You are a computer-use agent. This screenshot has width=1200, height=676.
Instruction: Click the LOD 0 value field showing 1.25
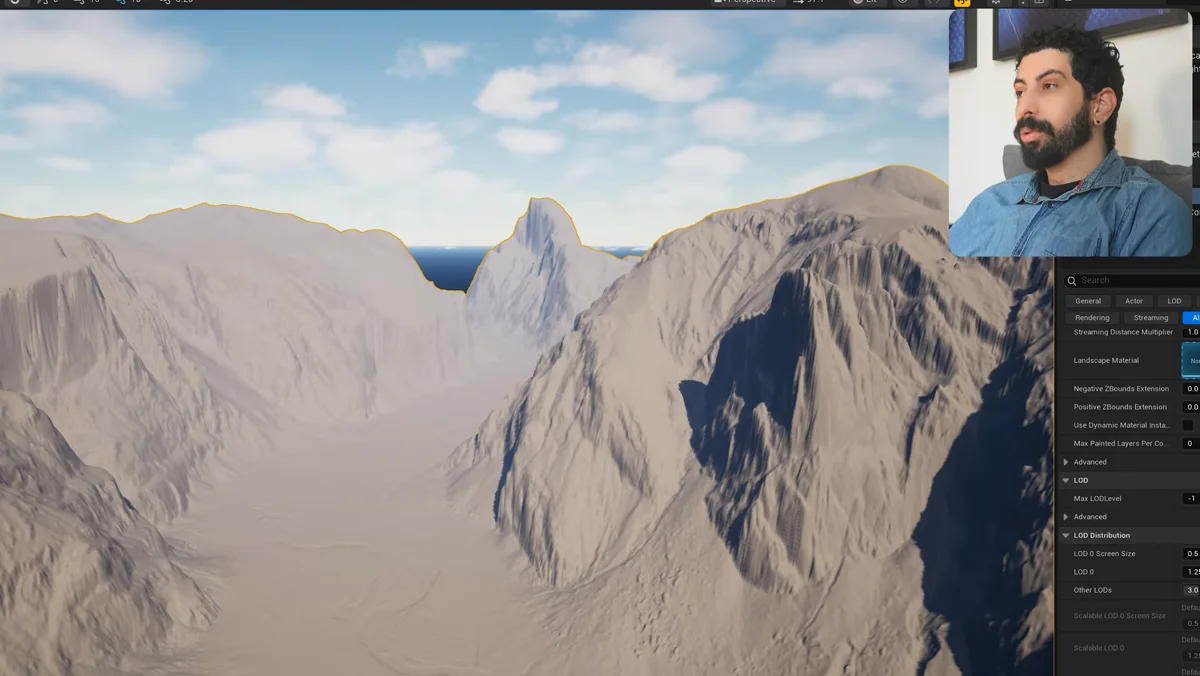tap(1191, 572)
